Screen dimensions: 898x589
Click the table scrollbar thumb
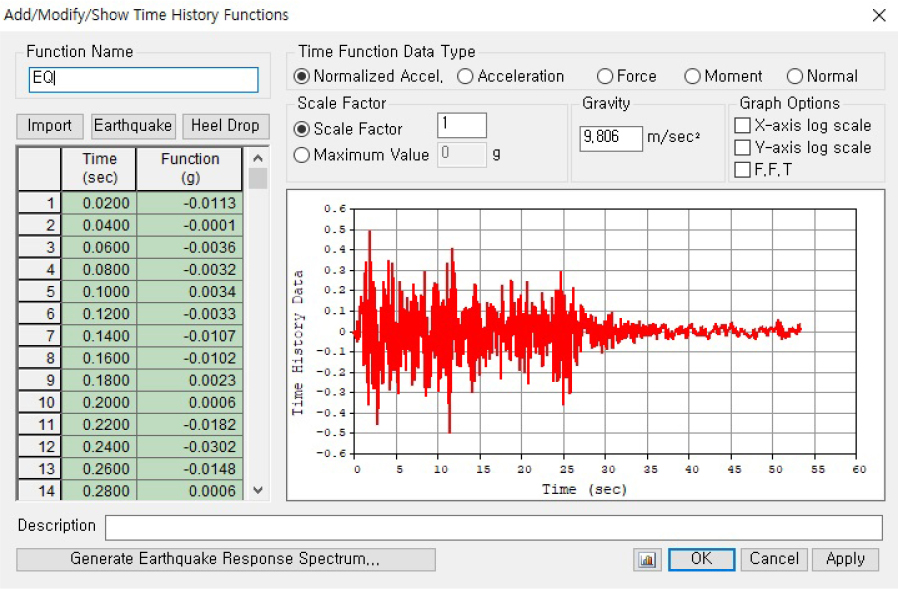[258, 178]
